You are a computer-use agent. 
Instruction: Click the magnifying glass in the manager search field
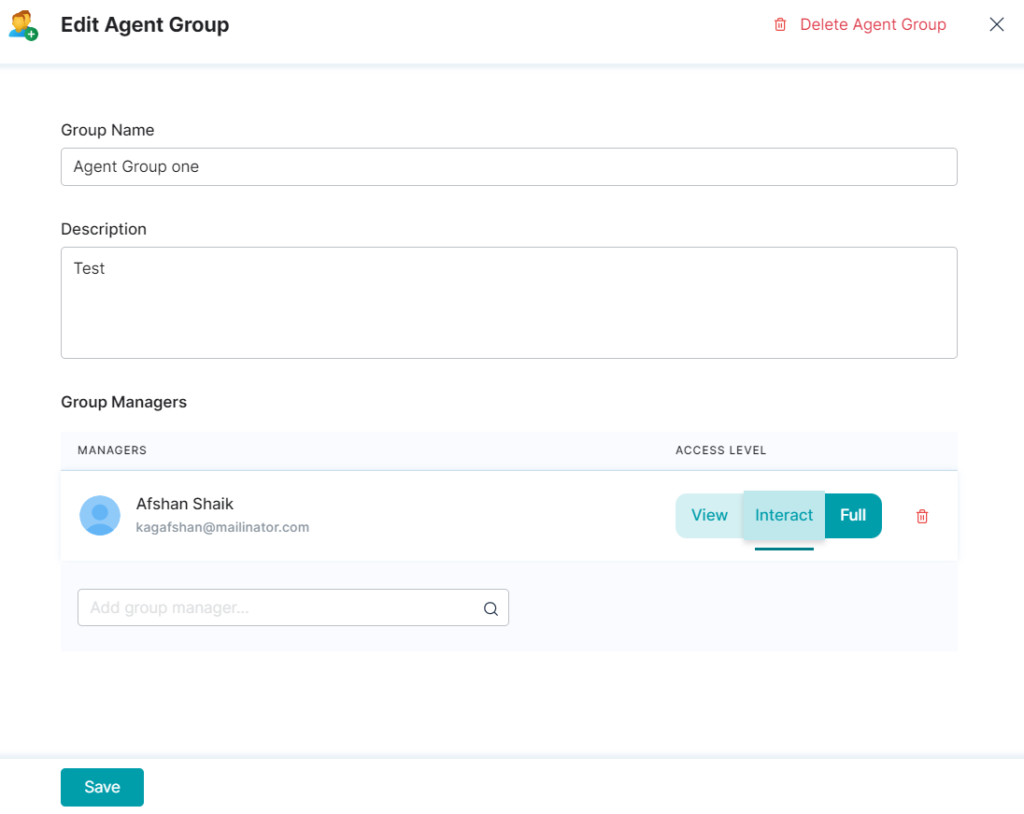(490, 608)
